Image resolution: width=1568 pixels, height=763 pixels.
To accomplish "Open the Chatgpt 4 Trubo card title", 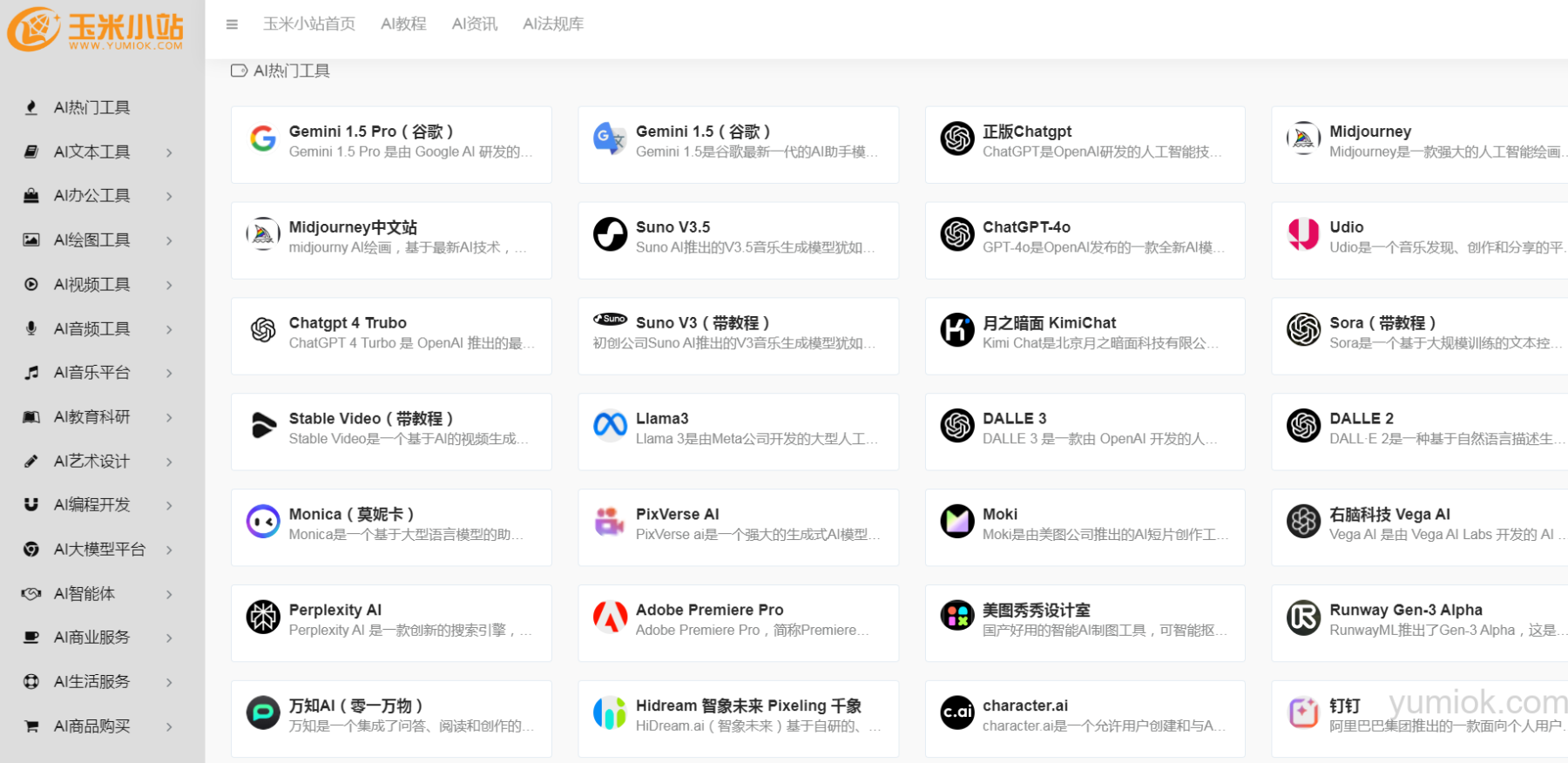I will [348, 323].
